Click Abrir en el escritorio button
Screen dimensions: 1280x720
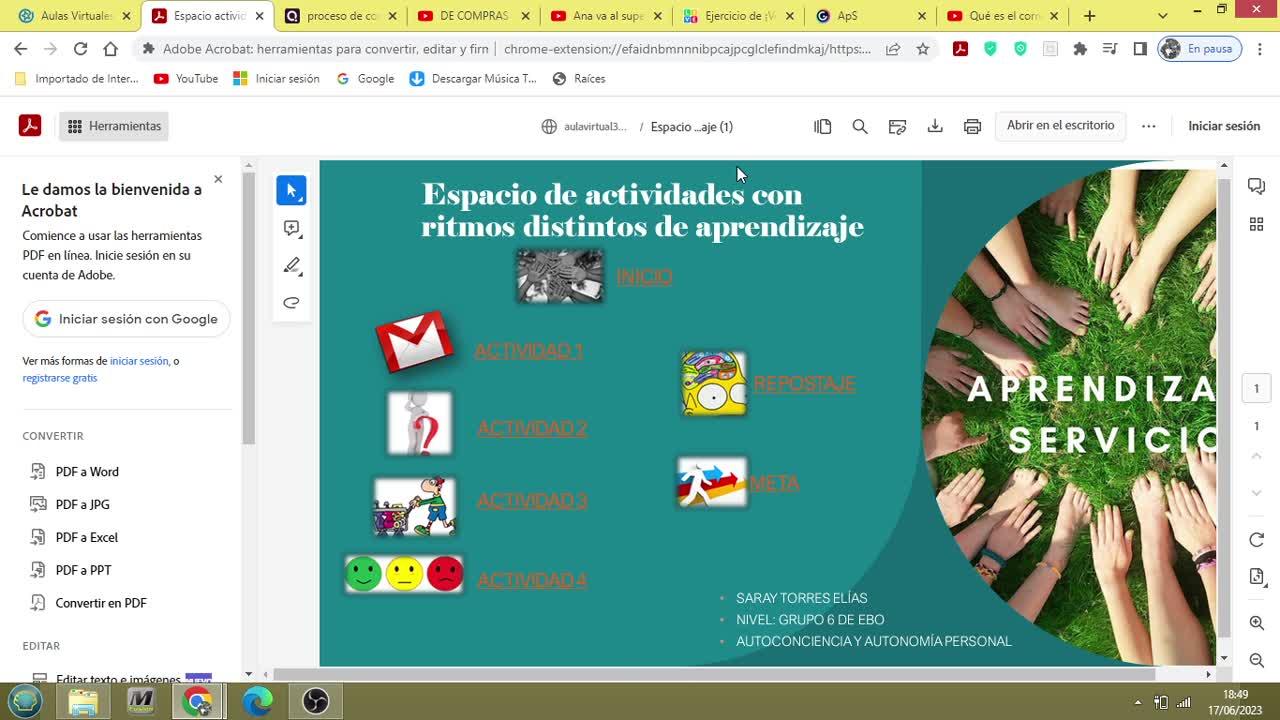click(1060, 126)
